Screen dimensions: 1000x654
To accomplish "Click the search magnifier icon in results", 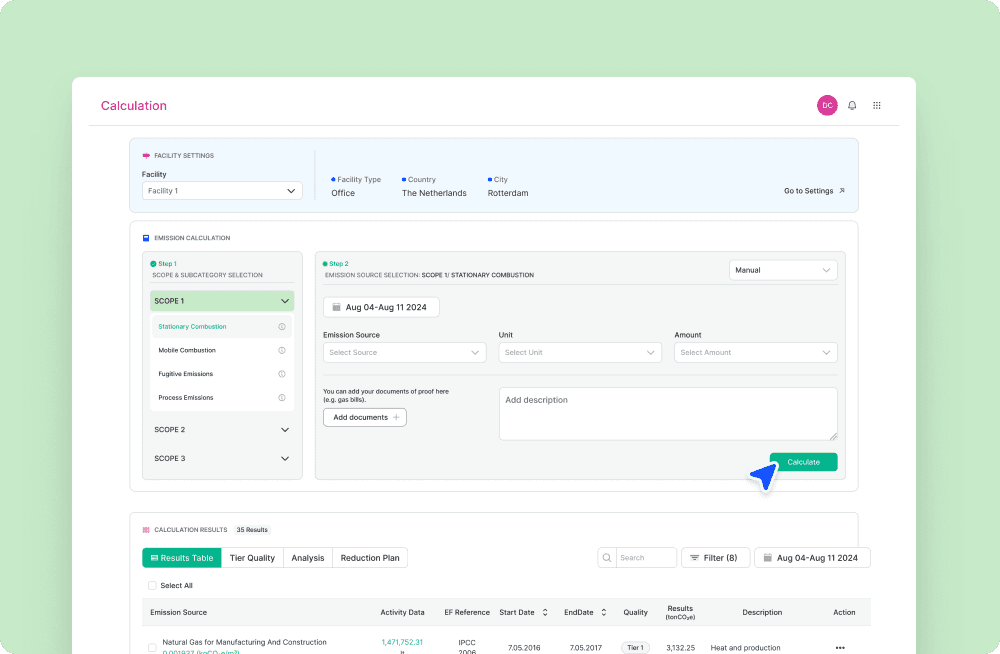I will click(x=607, y=558).
